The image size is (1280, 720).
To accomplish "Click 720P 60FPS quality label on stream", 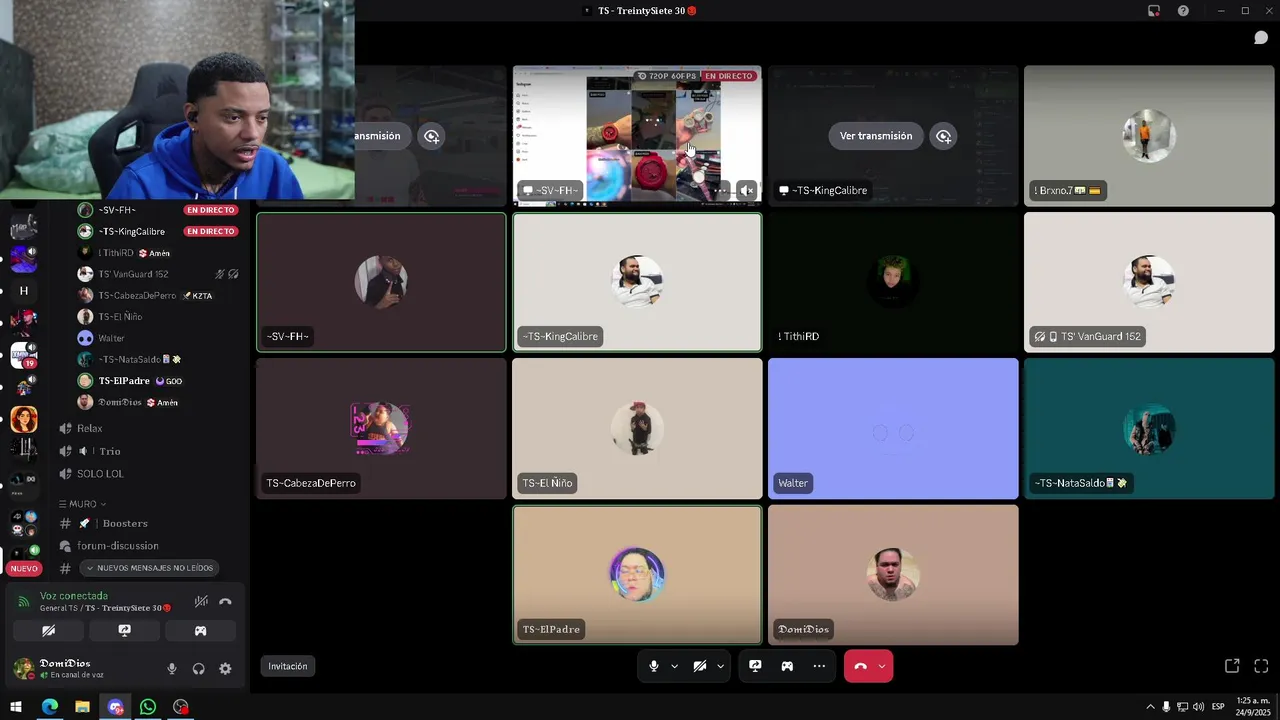I will pos(666,76).
